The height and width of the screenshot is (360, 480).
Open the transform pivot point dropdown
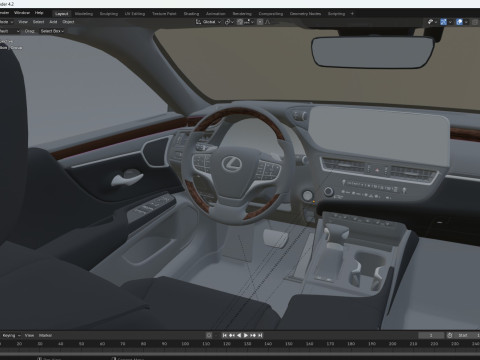(229, 22)
